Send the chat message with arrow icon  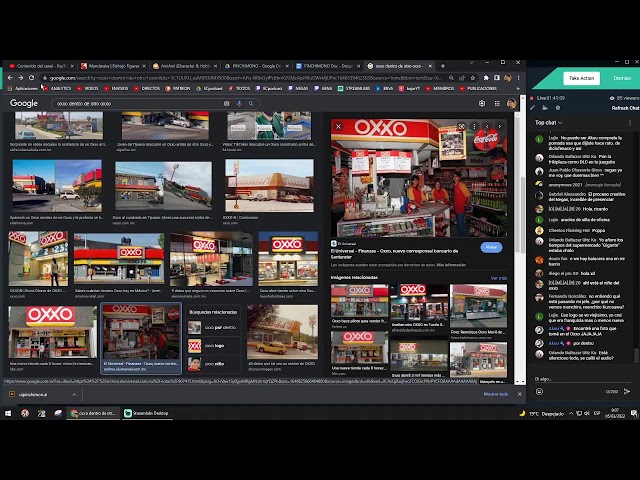click(627, 391)
